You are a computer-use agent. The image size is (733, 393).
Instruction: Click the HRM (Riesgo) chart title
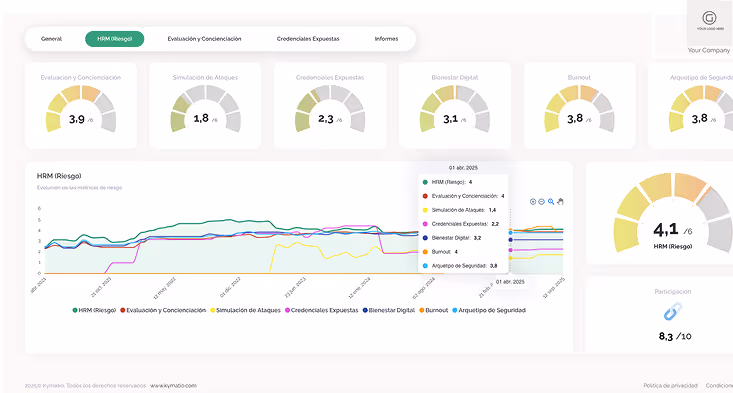coord(59,176)
